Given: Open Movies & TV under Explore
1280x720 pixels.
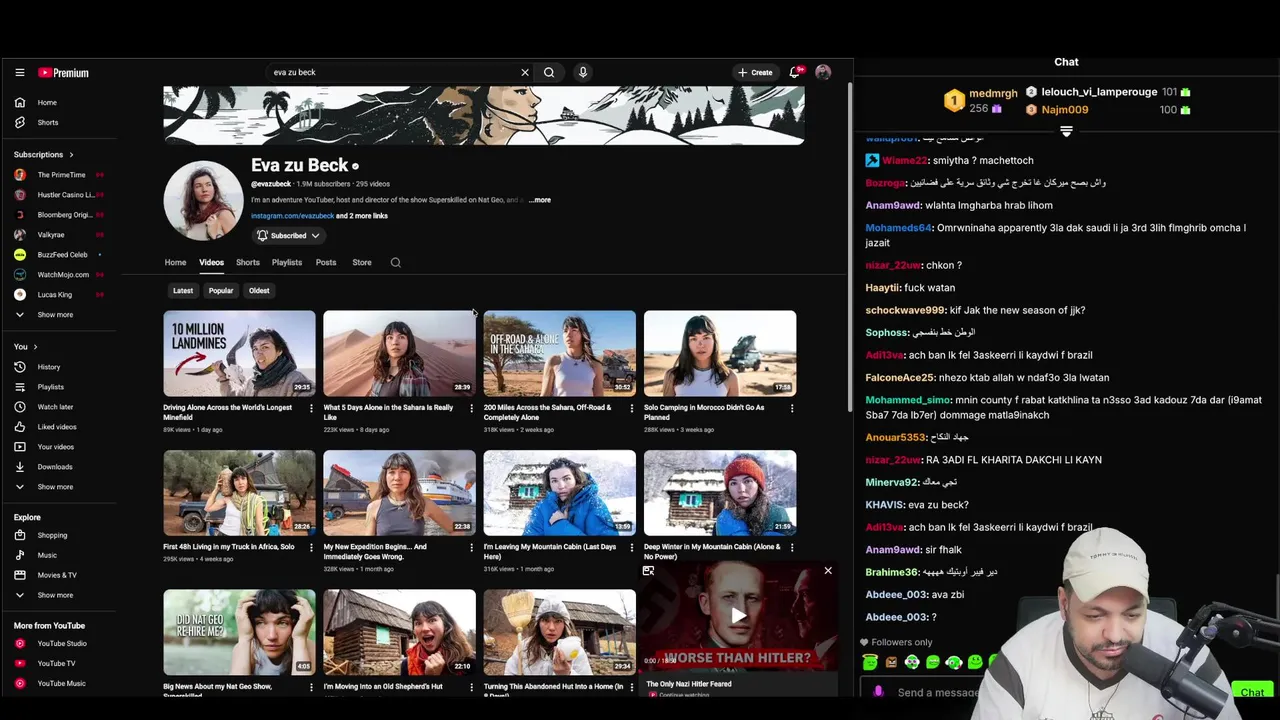Looking at the screenshot, I should [x=56, y=575].
